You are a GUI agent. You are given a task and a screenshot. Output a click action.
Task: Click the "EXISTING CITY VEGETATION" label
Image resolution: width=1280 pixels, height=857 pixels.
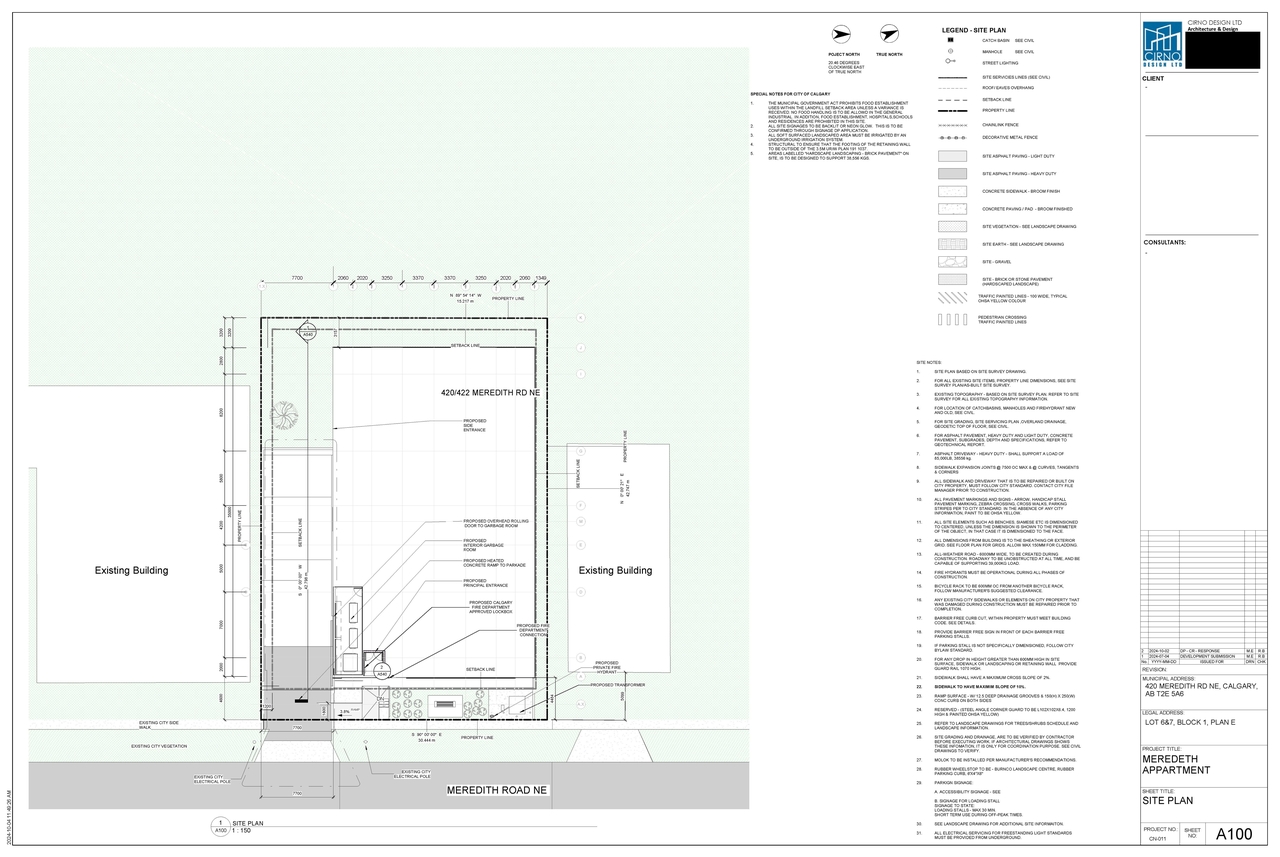159,746
